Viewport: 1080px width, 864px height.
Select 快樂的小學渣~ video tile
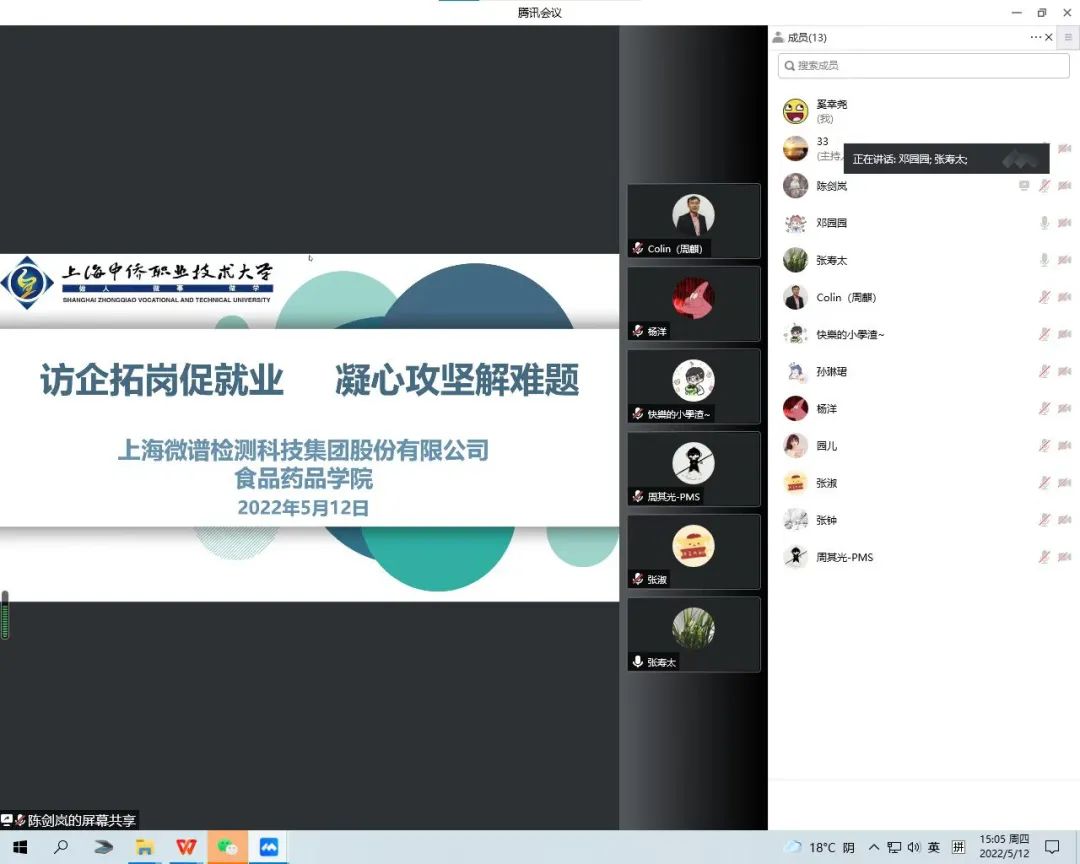(x=694, y=387)
